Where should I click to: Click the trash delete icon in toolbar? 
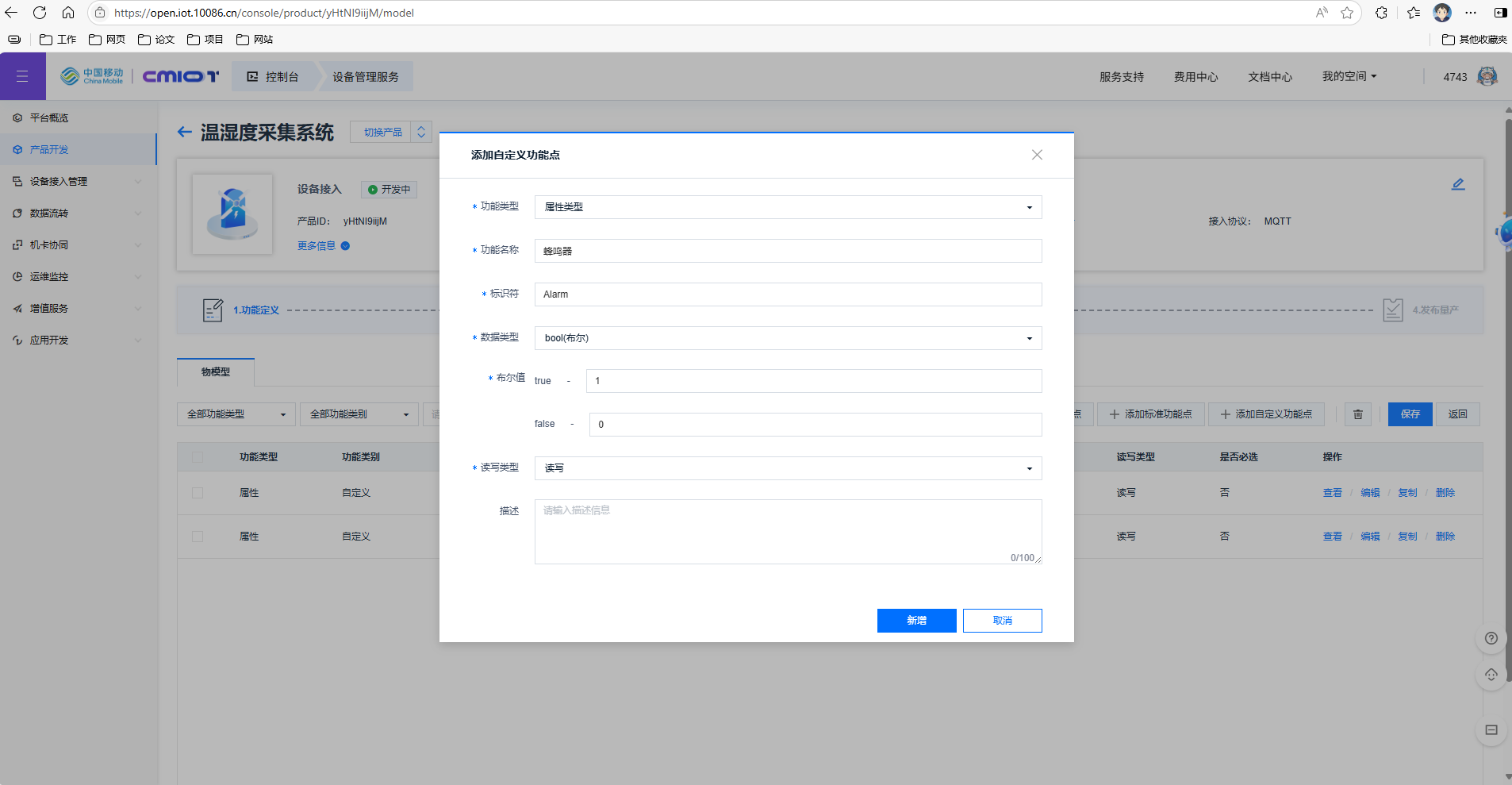1358,414
